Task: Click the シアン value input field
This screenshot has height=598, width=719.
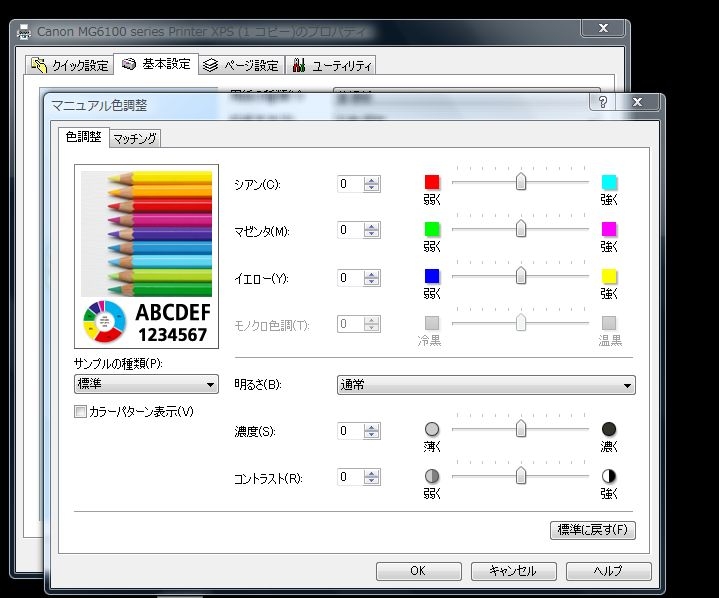Action: (x=350, y=184)
